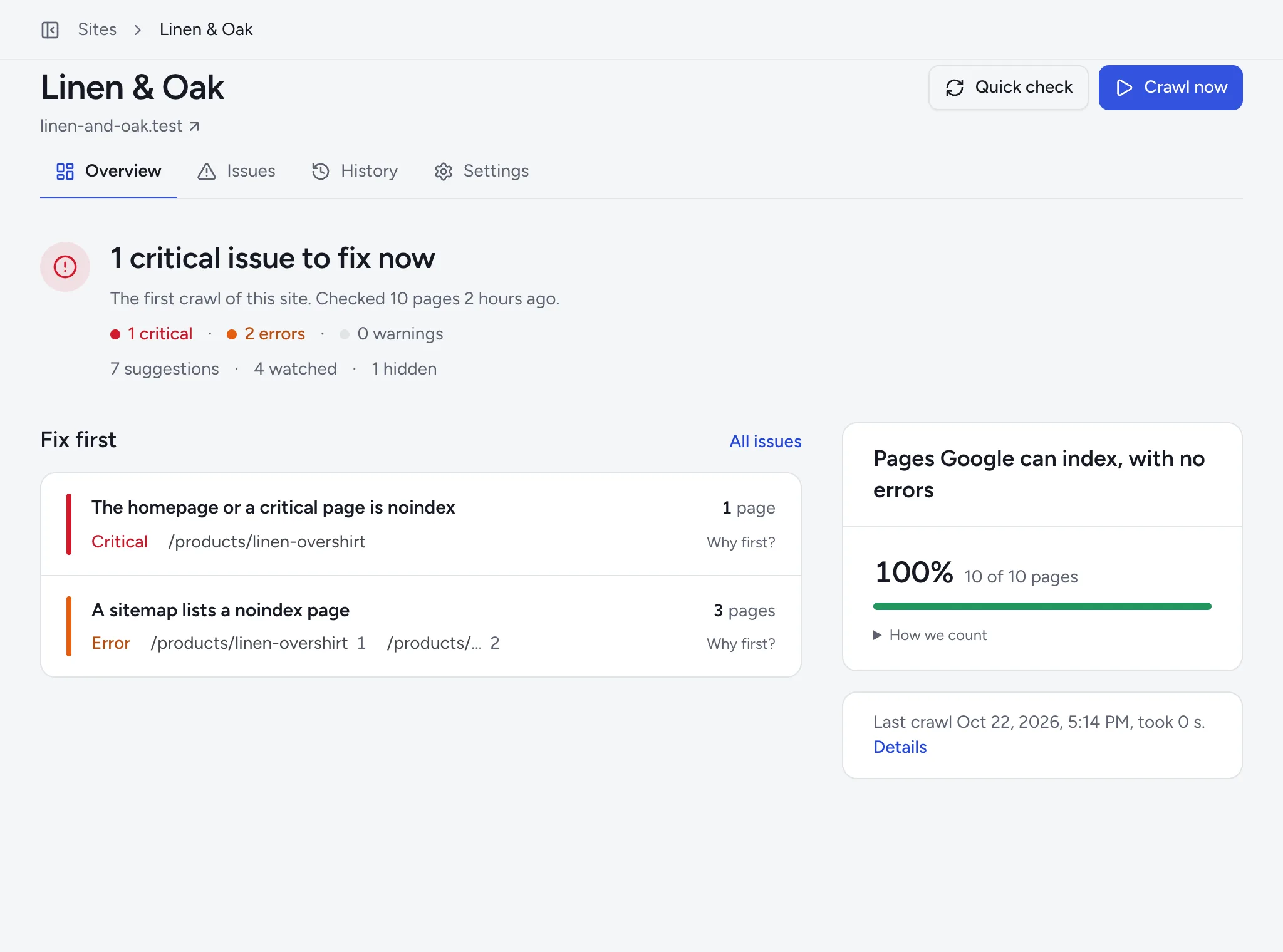Click the refresh icon in Quick check
The height and width of the screenshot is (952, 1283).
point(955,88)
